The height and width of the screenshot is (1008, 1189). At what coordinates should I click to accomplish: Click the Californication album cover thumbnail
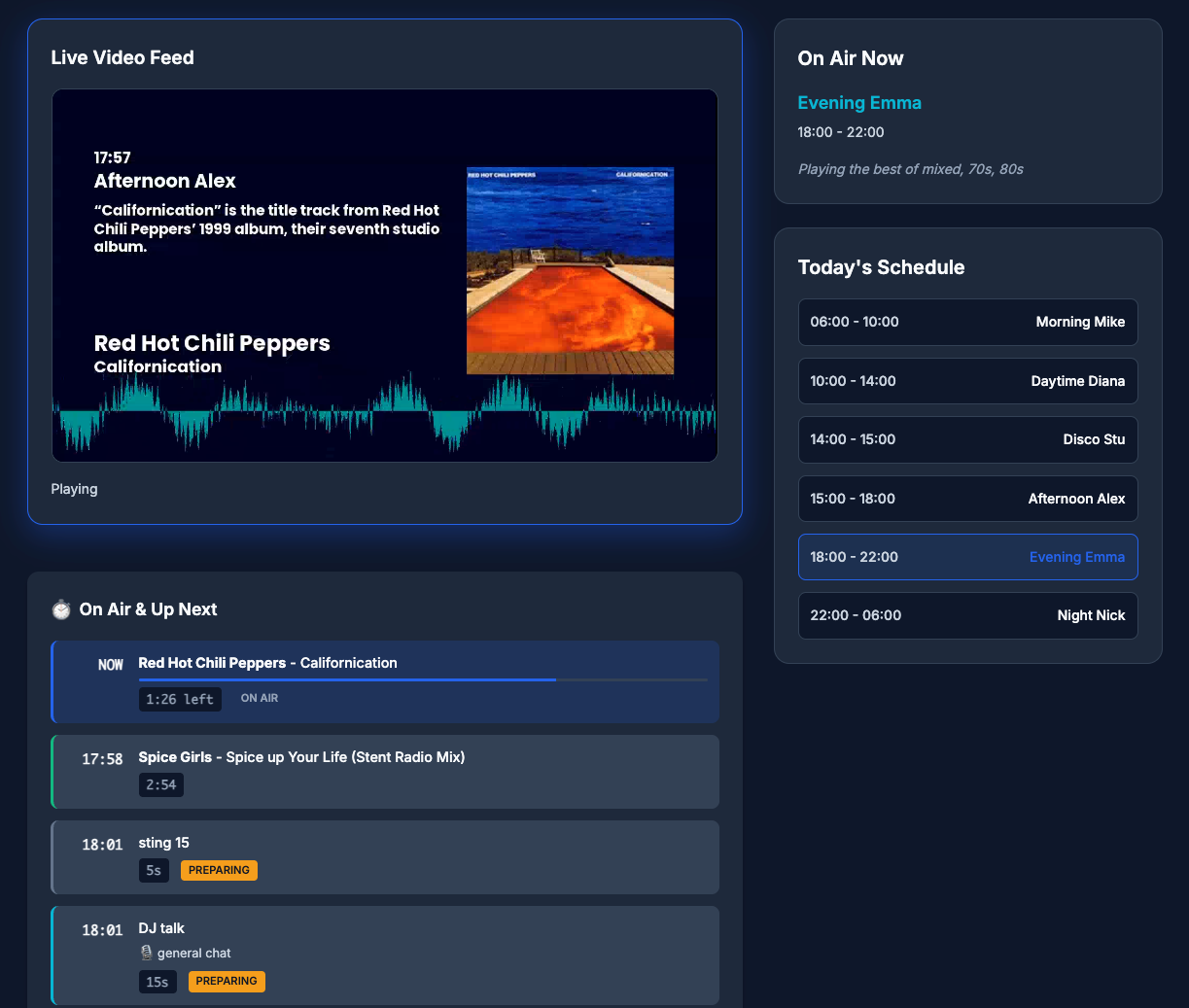570,270
